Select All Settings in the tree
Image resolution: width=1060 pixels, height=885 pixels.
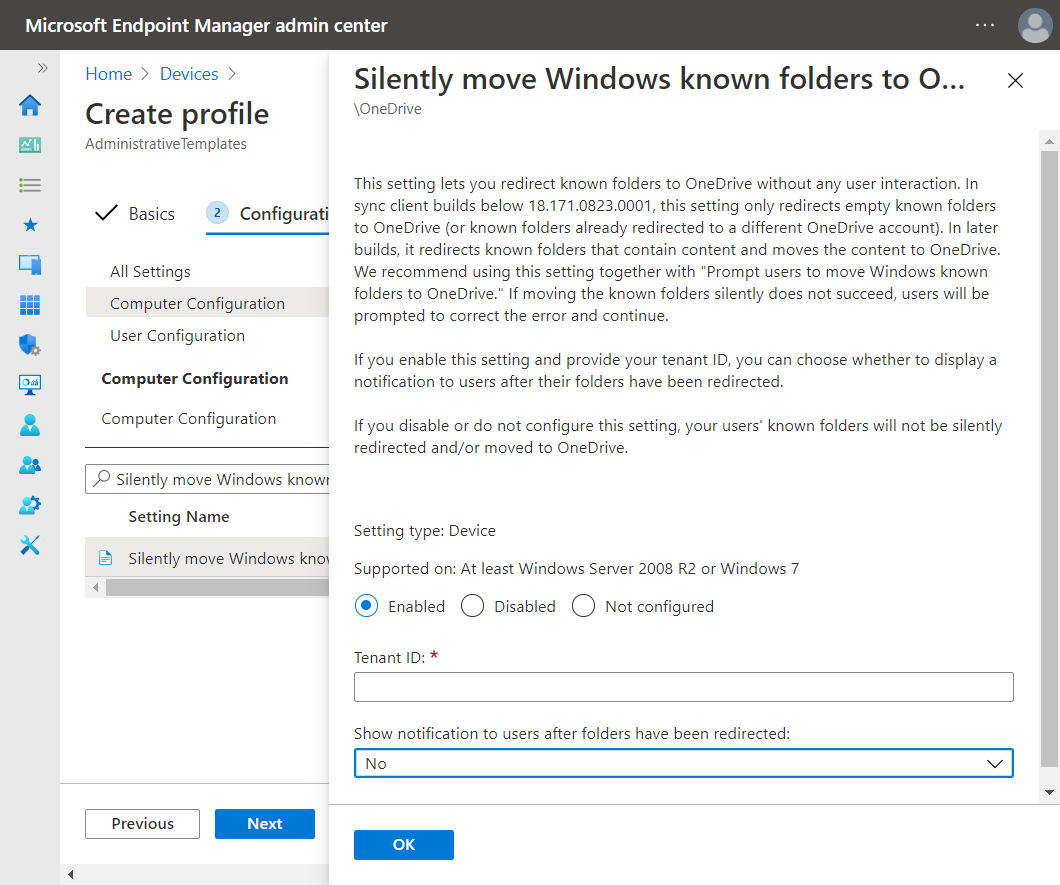pyautogui.click(x=151, y=271)
